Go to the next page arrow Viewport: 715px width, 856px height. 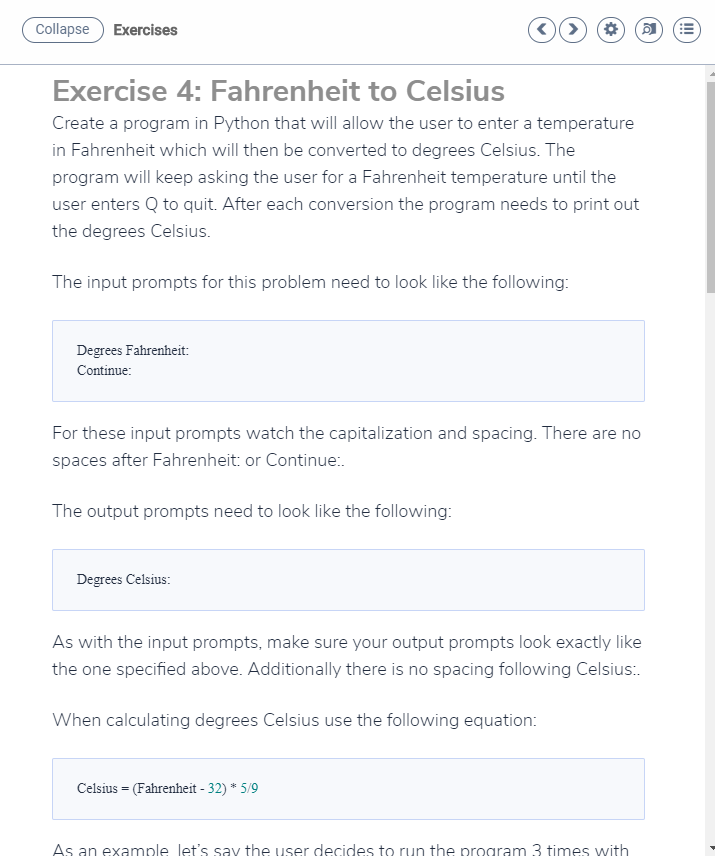point(573,29)
